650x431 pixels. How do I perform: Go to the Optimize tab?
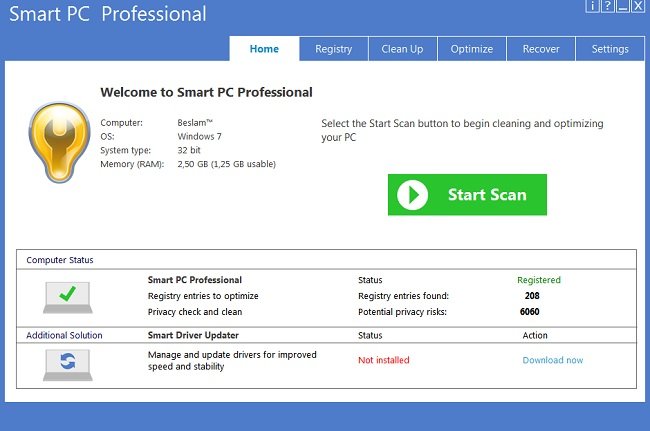pyautogui.click(x=472, y=49)
